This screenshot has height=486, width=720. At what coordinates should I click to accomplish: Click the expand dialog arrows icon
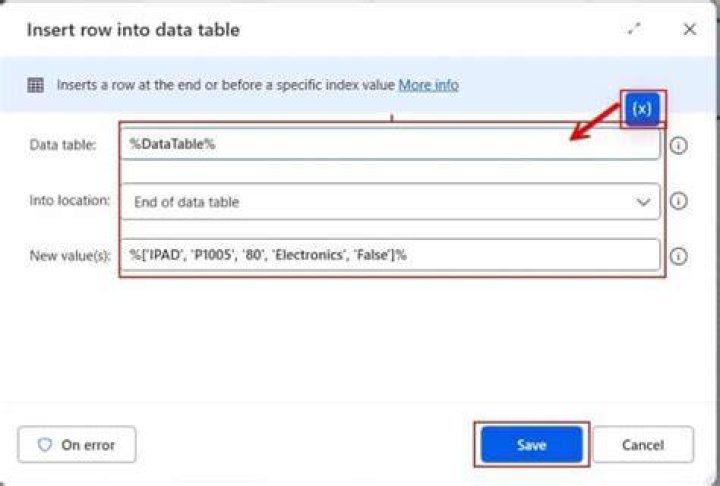[x=634, y=29]
